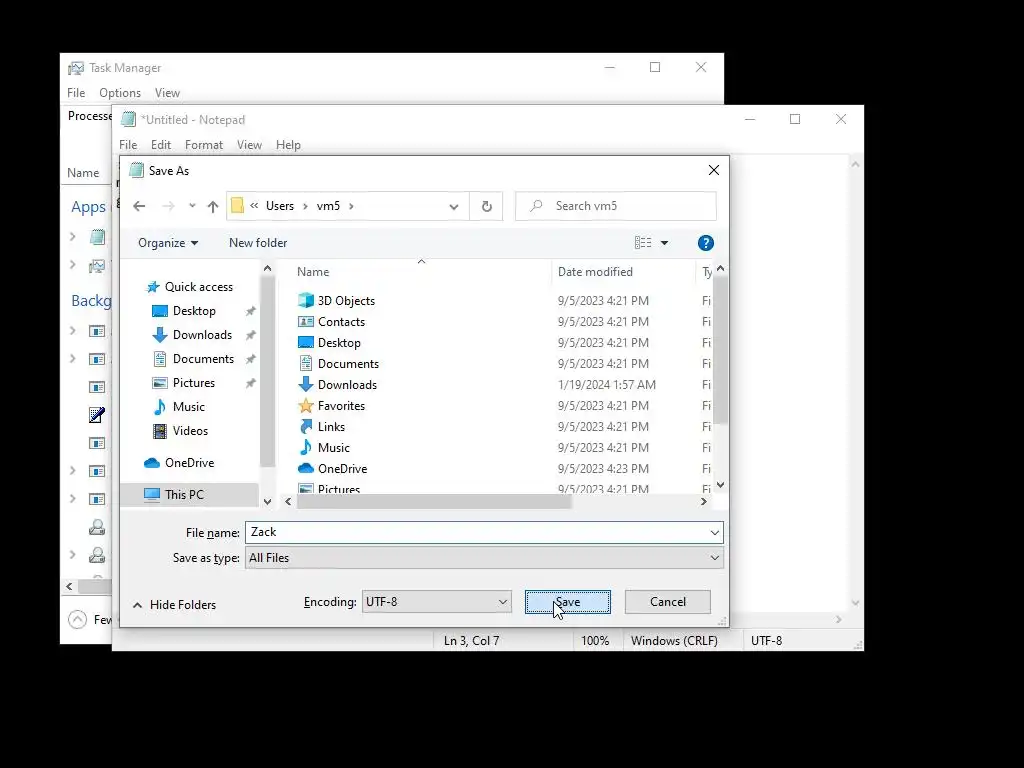This screenshot has width=1024, height=768.
Task: Click the breadcrumb overflow chevrons
Action: pyautogui.click(x=254, y=206)
